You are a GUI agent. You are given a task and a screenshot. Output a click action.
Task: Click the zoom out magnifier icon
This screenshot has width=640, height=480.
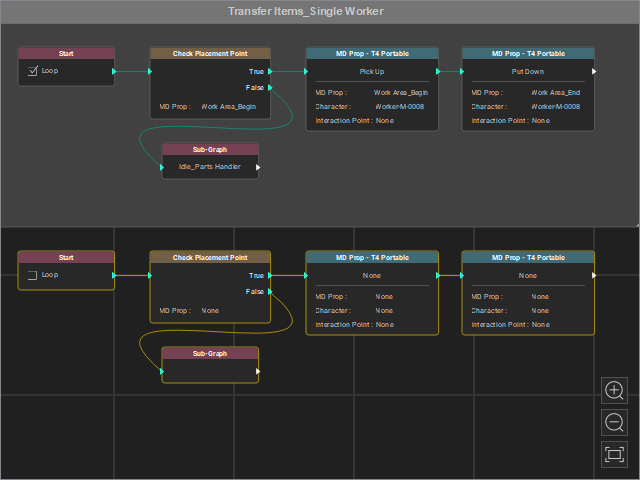click(614, 422)
